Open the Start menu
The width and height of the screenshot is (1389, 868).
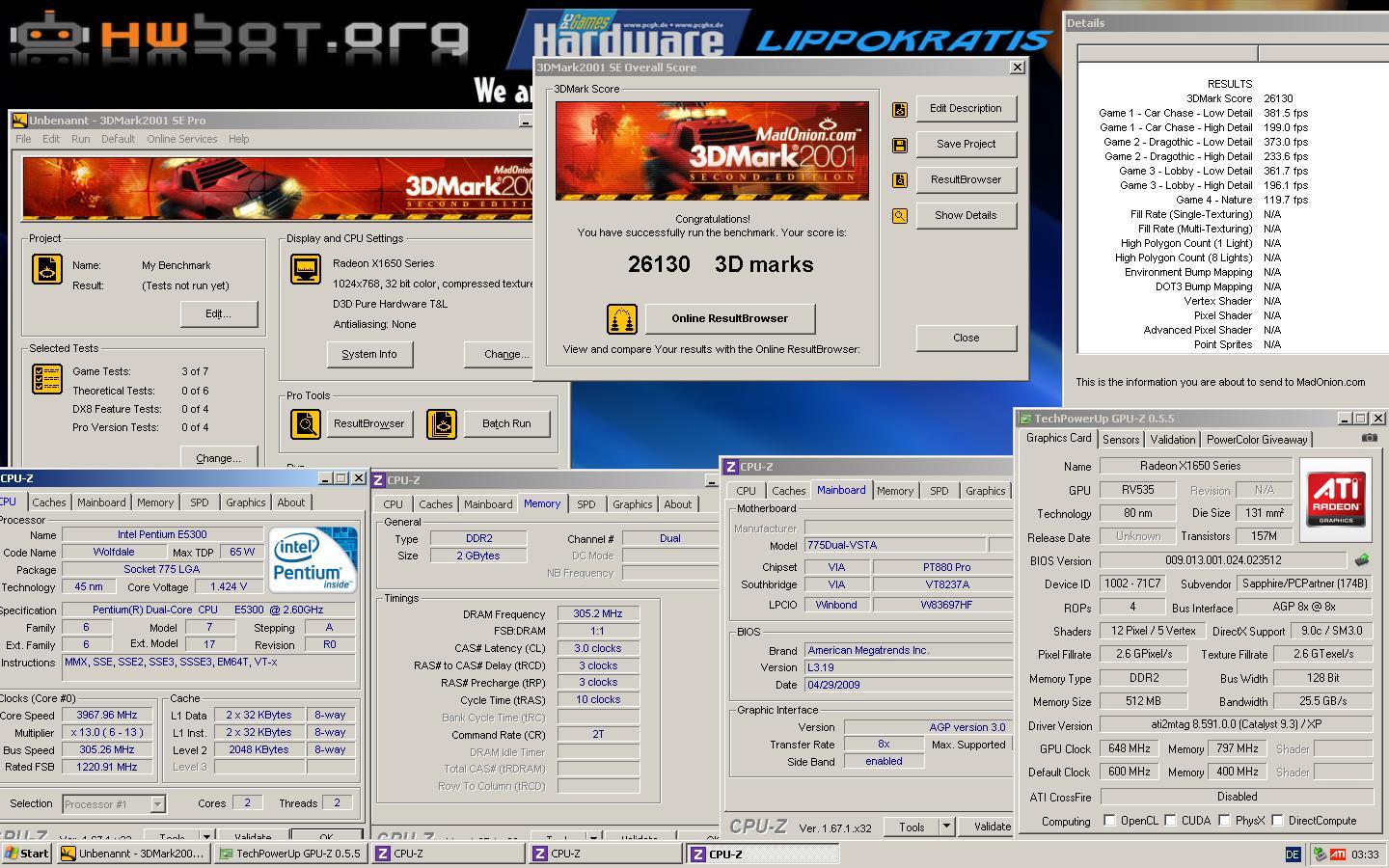coord(27,854)
